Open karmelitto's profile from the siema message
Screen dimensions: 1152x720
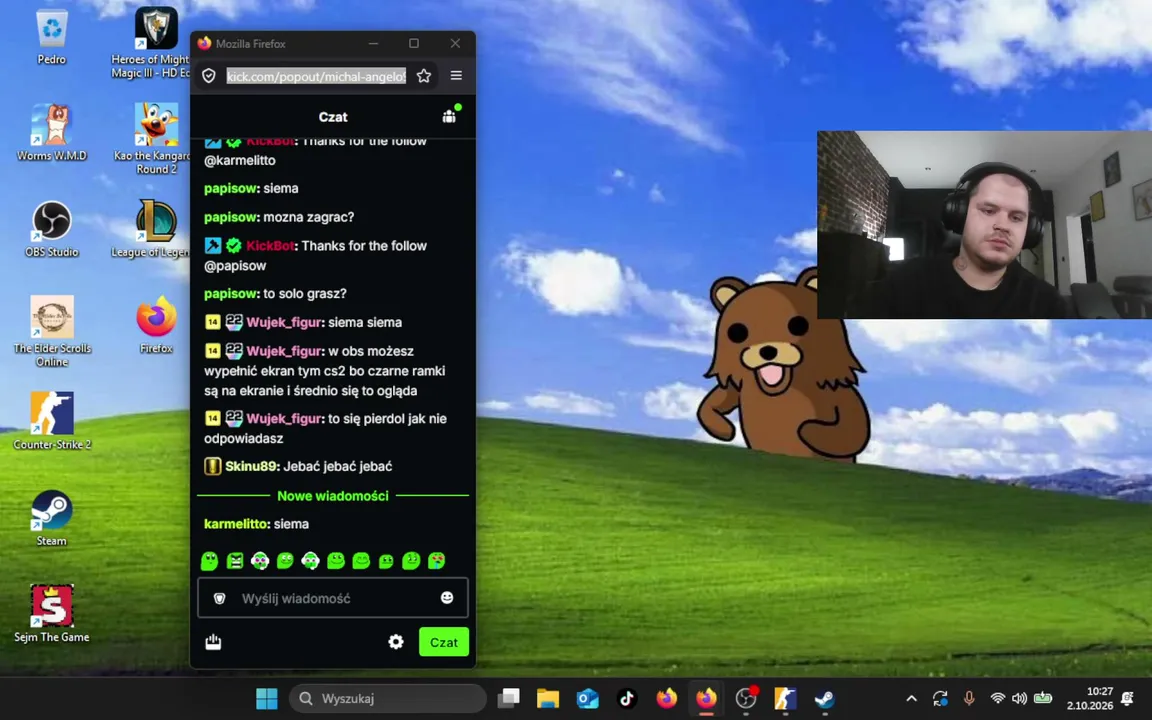coord(236,524)
